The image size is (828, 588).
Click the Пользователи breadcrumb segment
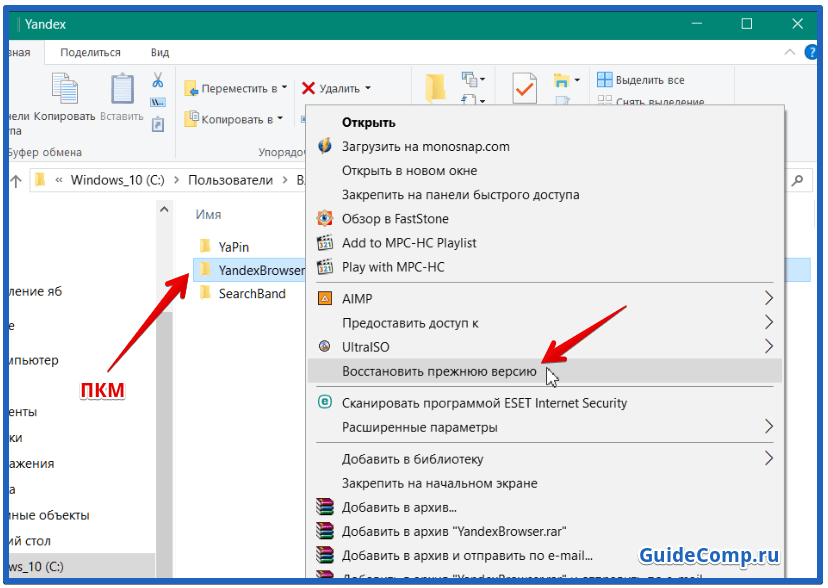coord(230,181)
